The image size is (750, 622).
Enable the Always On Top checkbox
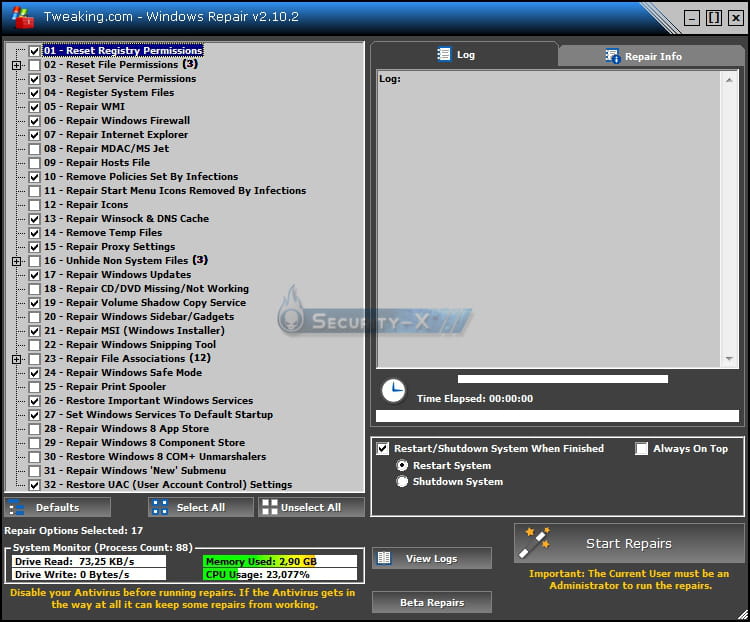641,448
